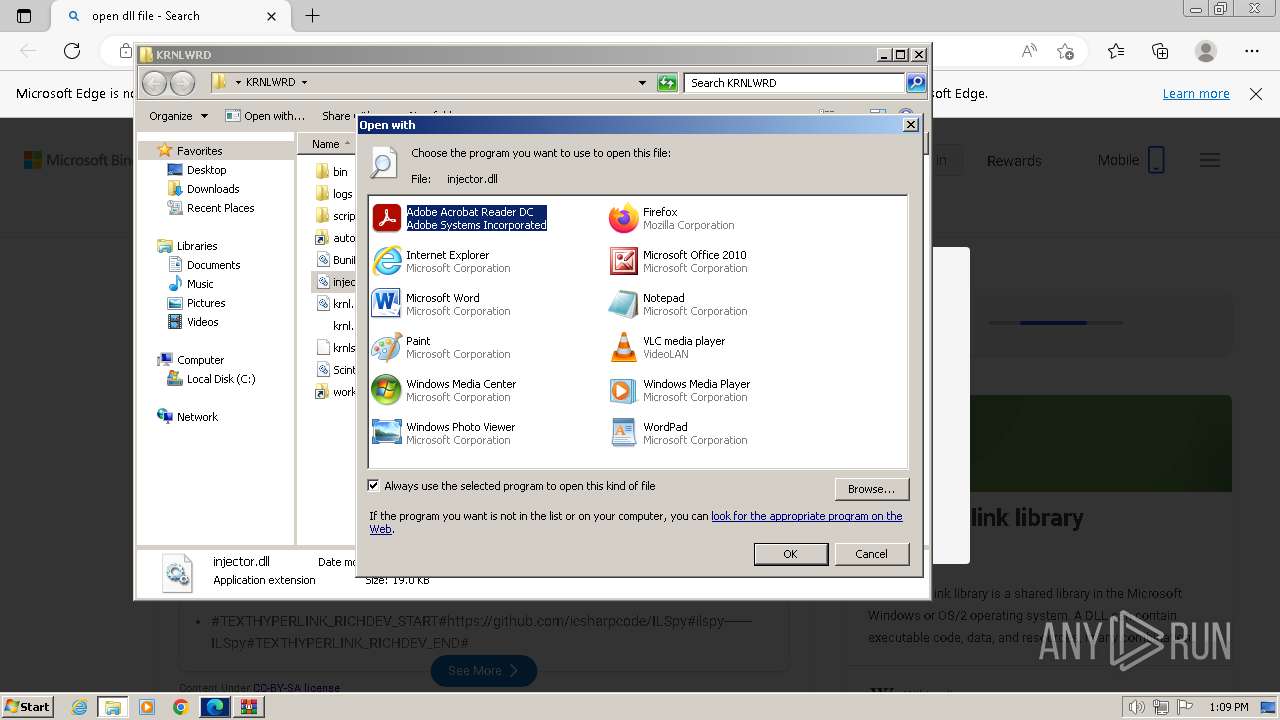Pick Internet Explorer icon in Open with
This screenshot has width=1280, height=720.
click(387, 261)
